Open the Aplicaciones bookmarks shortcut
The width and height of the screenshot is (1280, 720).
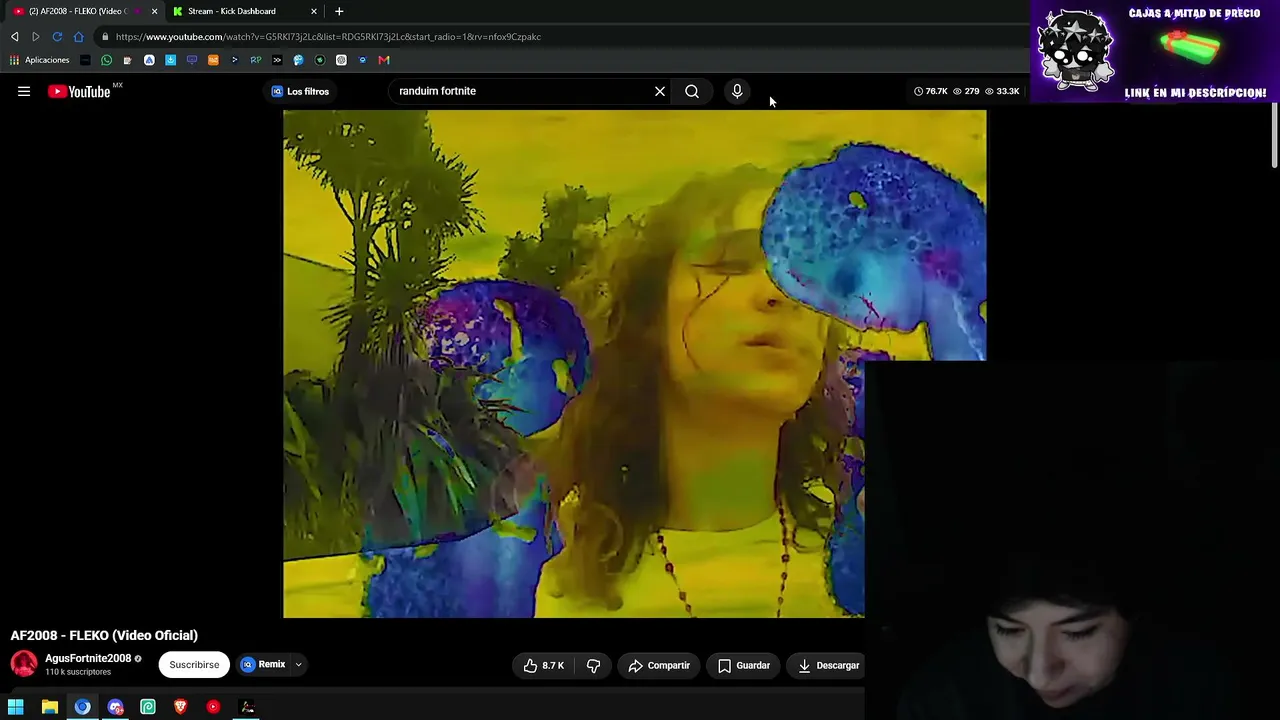tap(40, 60)
